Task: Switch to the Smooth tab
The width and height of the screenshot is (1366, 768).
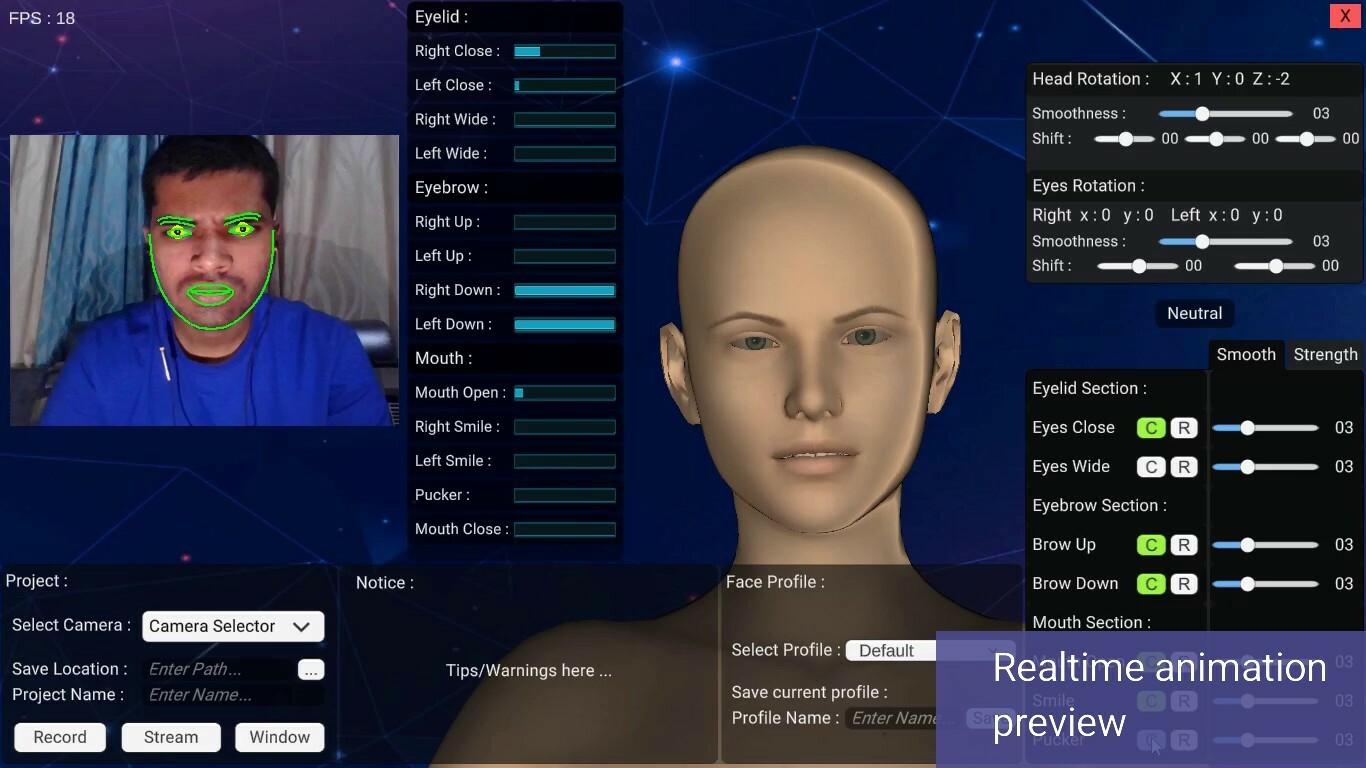Action: [1246, 354]
